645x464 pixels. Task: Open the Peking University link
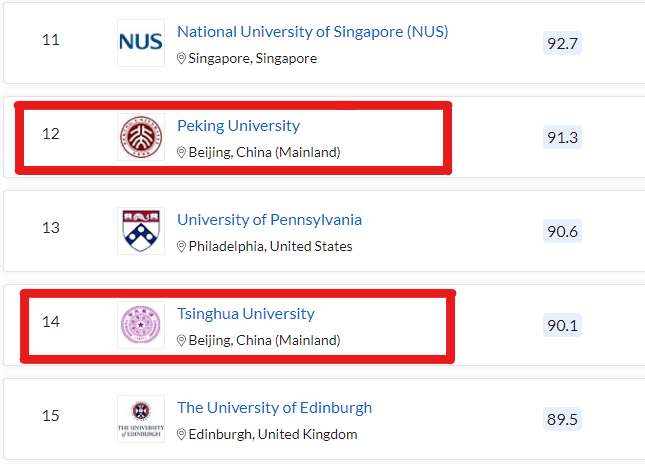click(238, 126)
